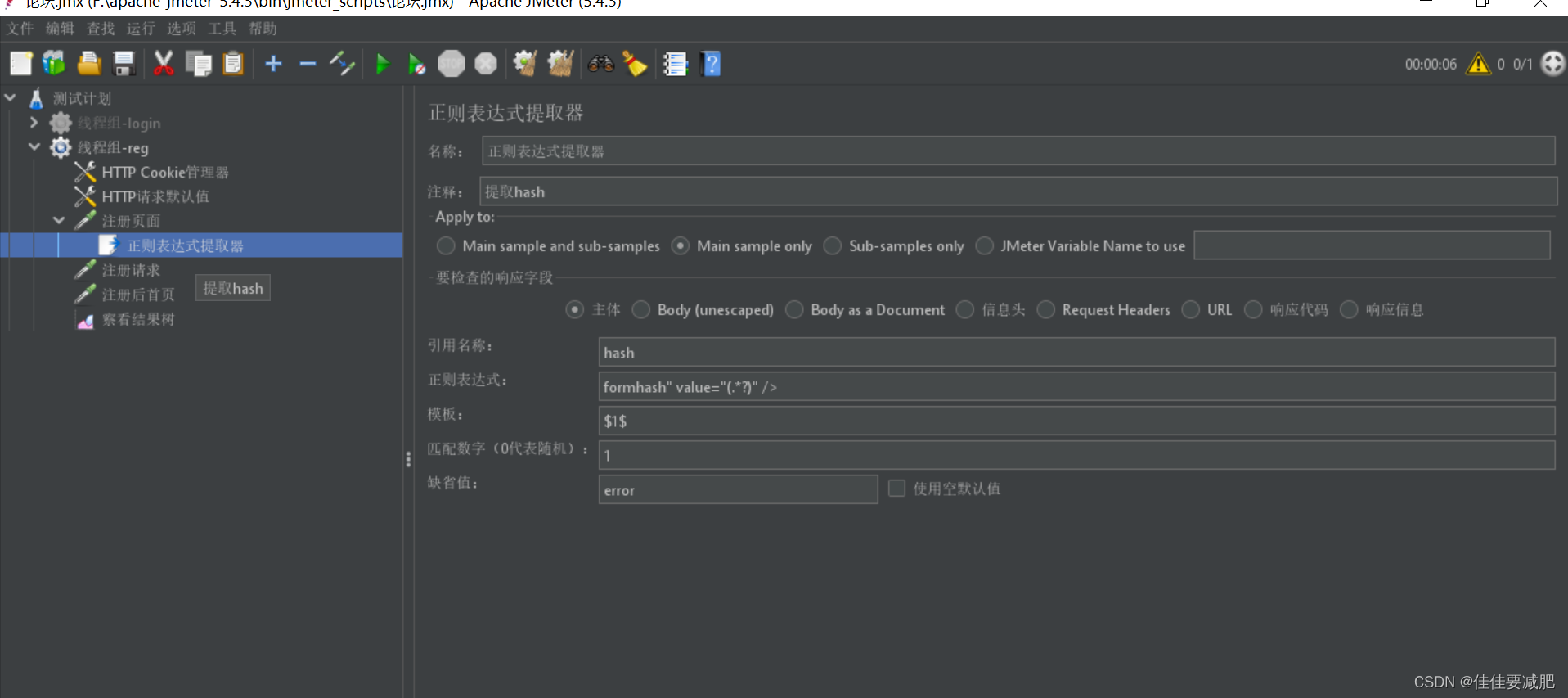The width and height of the screenshot is (1568, 698).
Task: Click the Shutdown round icon
Action: pyautogui.click(x=486, y=64)
